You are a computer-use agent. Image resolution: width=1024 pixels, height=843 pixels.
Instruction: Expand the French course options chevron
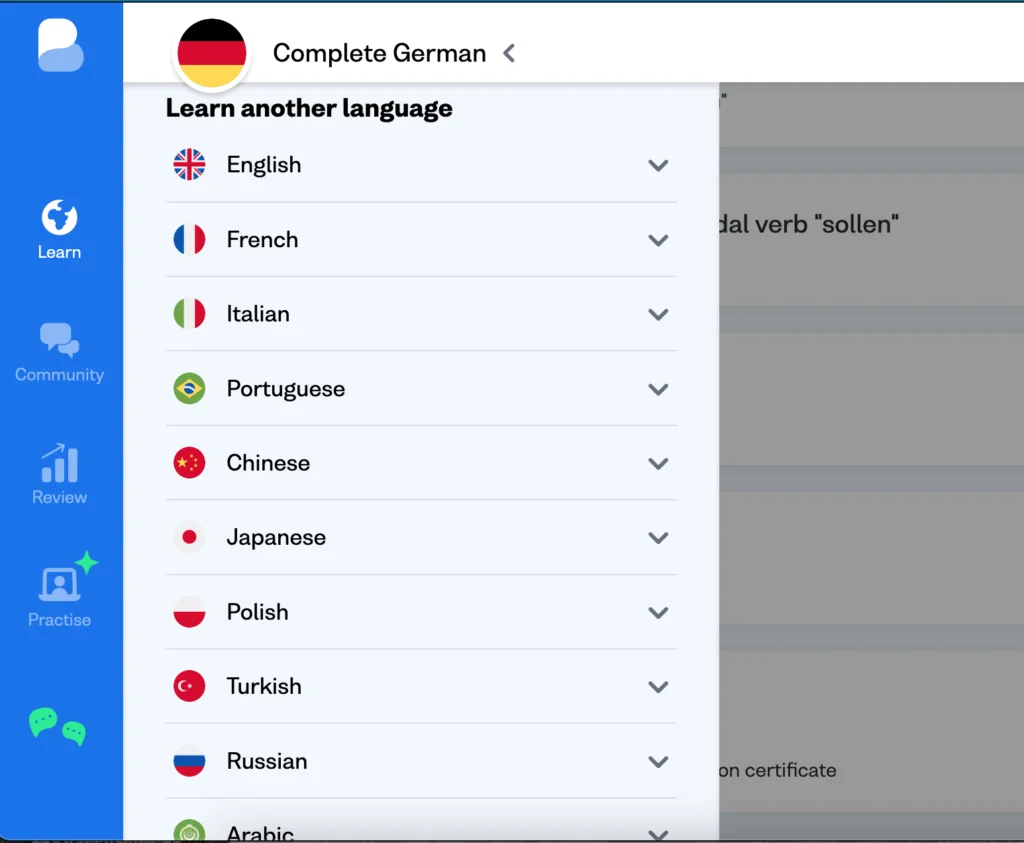657,240
